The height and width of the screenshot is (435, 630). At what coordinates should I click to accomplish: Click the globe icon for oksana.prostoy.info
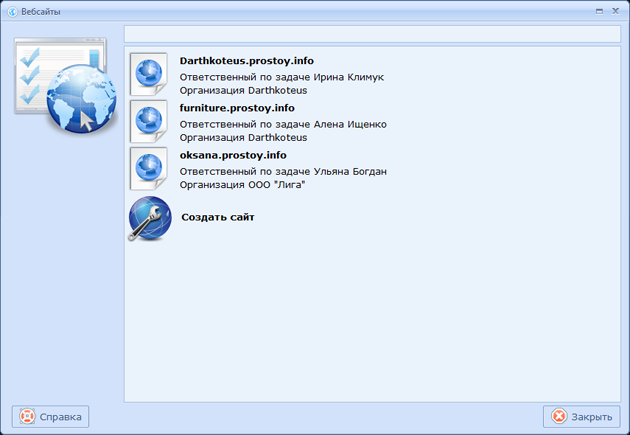148,168
